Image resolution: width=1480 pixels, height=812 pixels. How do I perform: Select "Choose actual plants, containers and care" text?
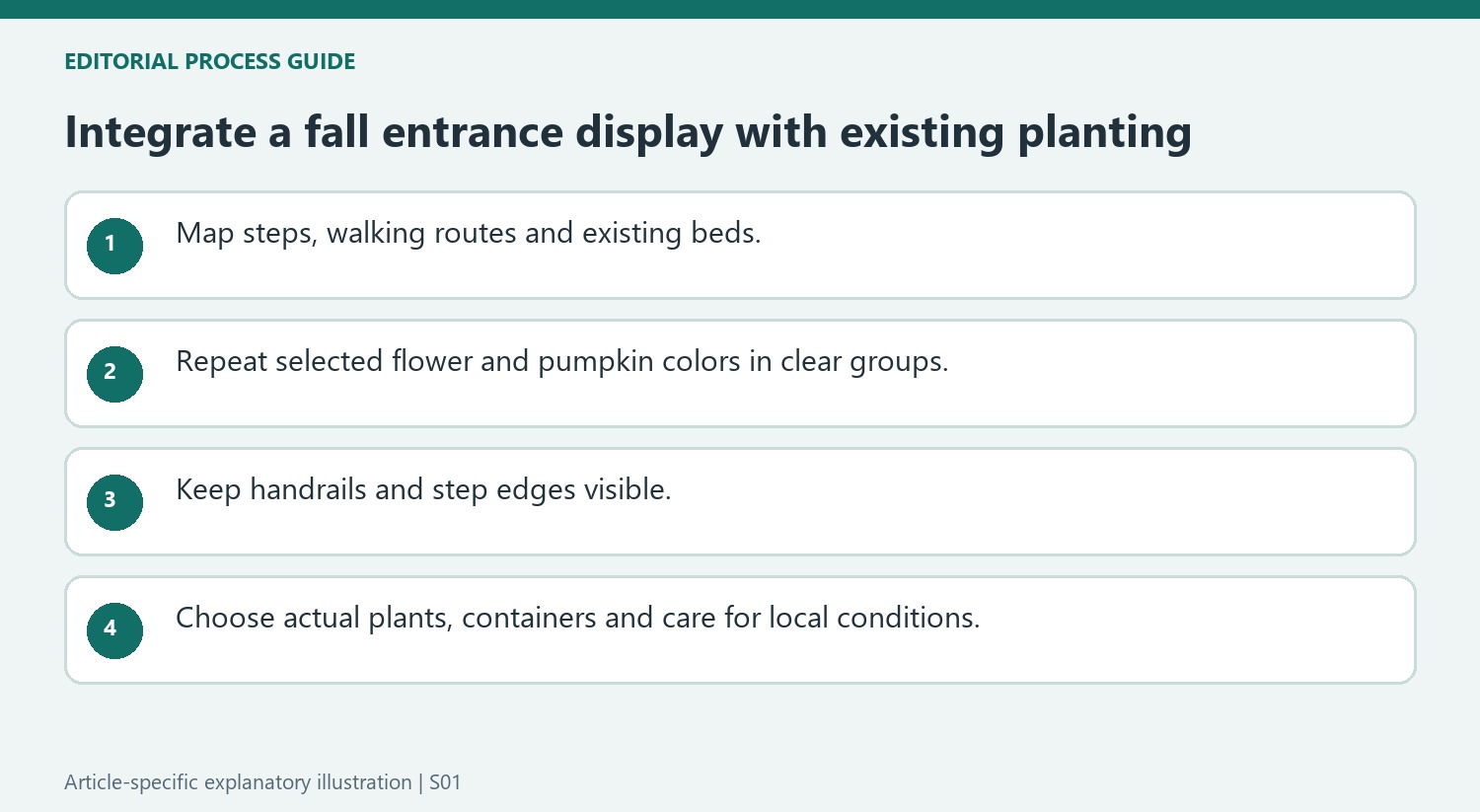coord(446,619)
